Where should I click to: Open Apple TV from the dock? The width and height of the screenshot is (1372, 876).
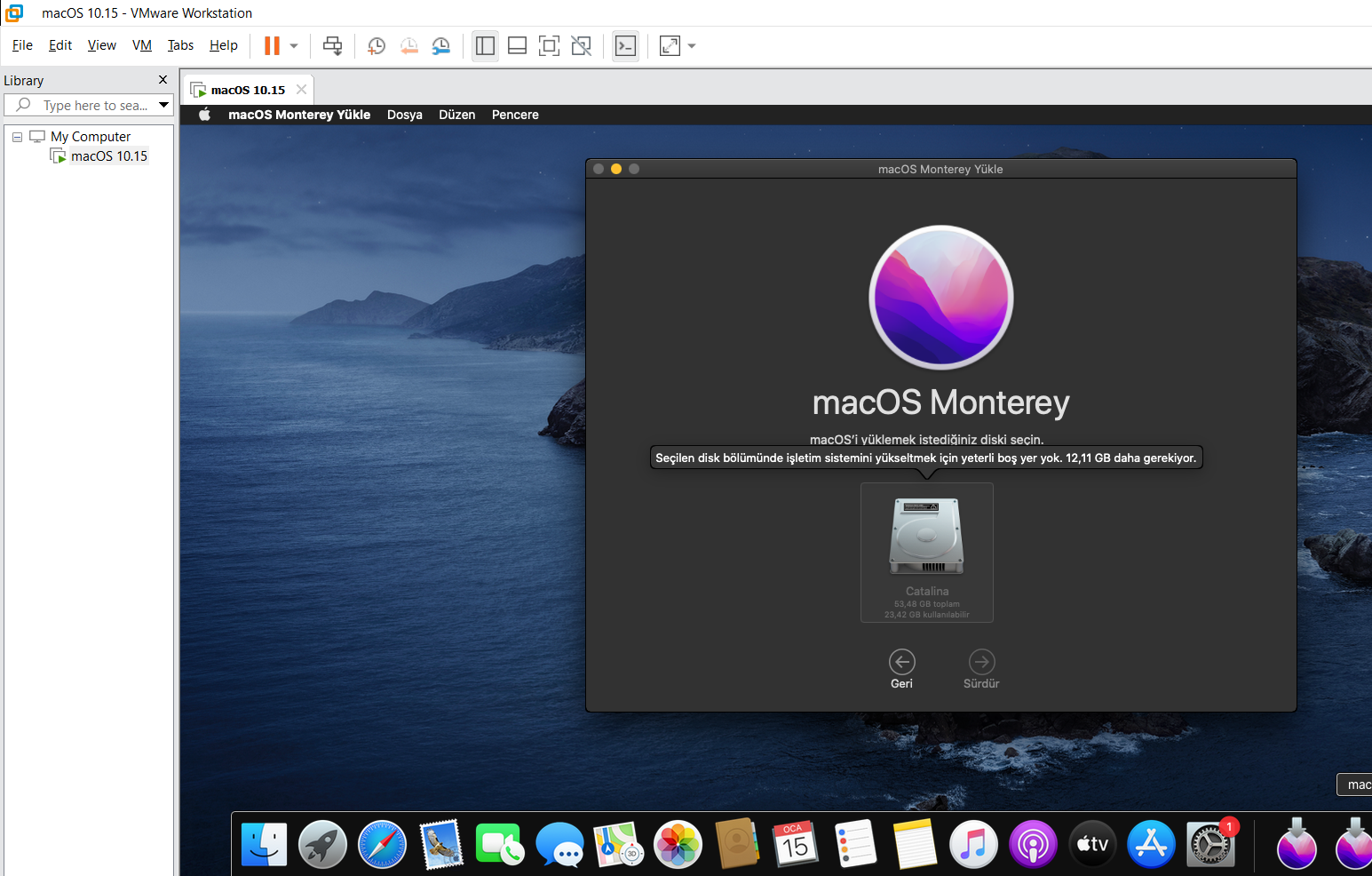(x=1092, y=844)
